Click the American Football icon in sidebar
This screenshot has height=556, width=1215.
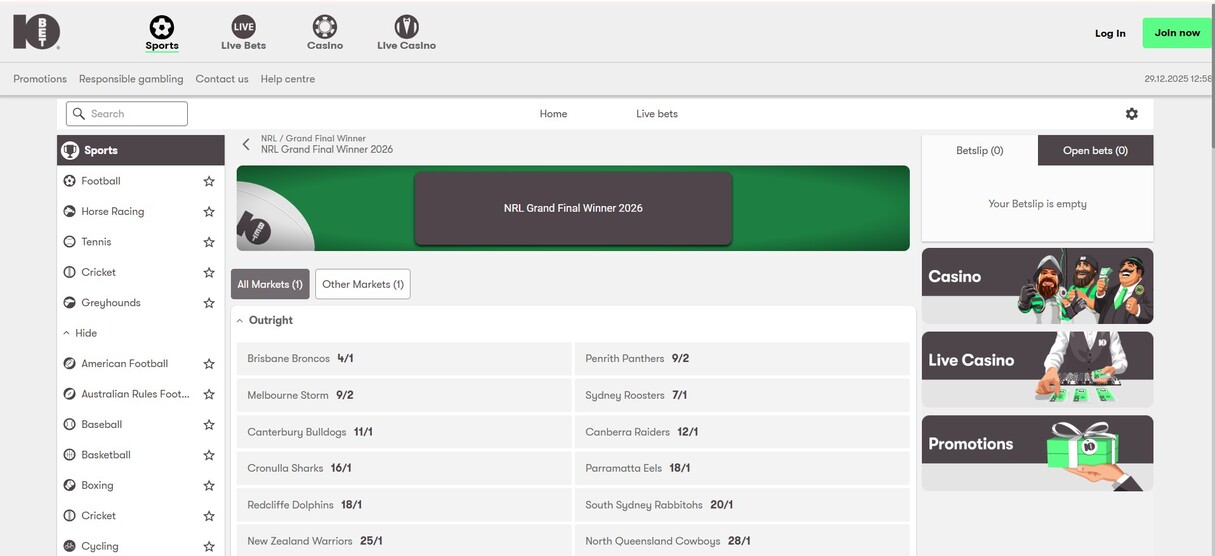point(69,364)
